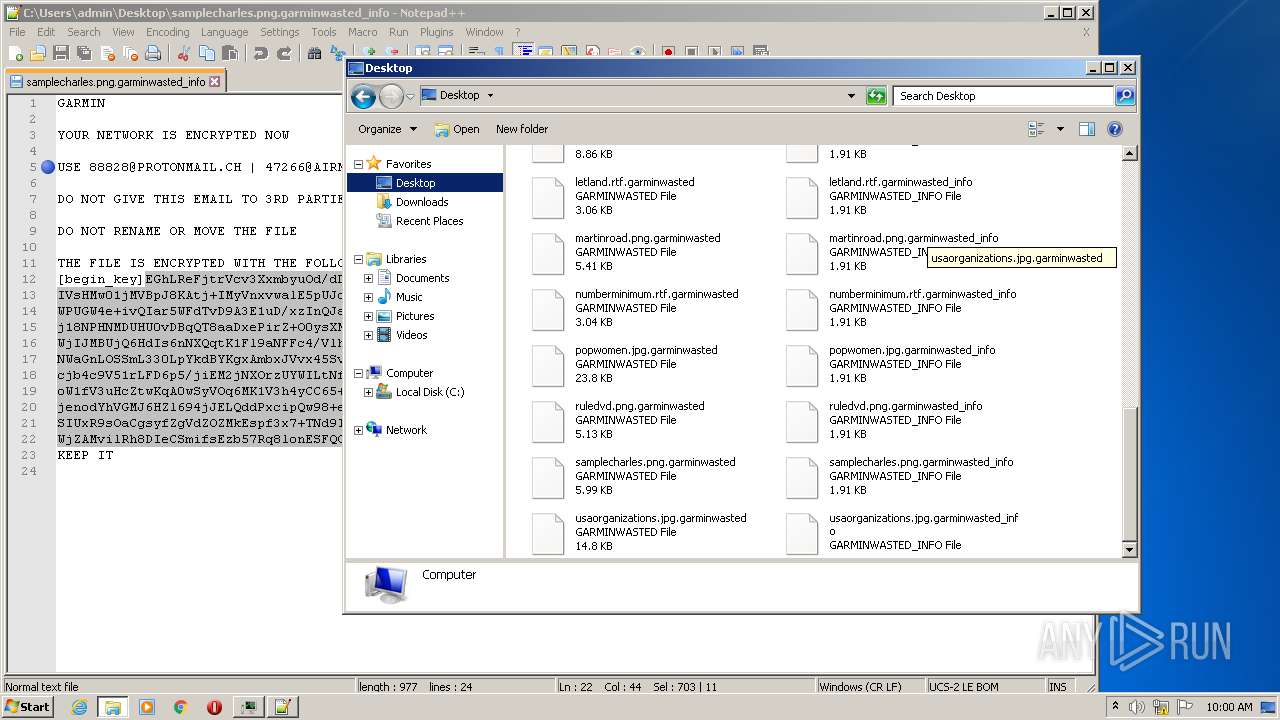
Task: Select Downloads in the Favorites list
Action: [x=422, y=202]
